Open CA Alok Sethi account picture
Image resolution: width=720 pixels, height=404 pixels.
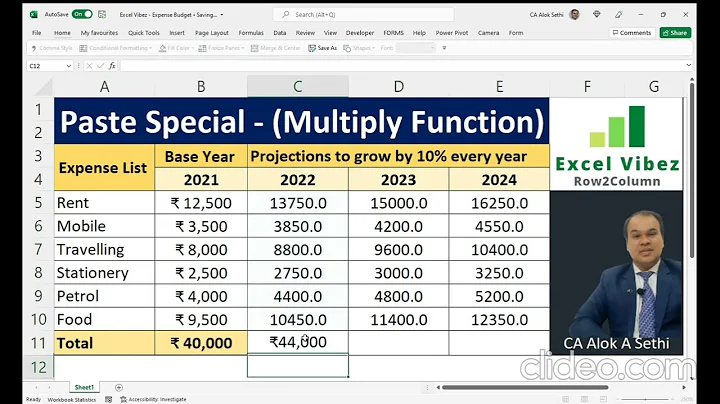574,15
